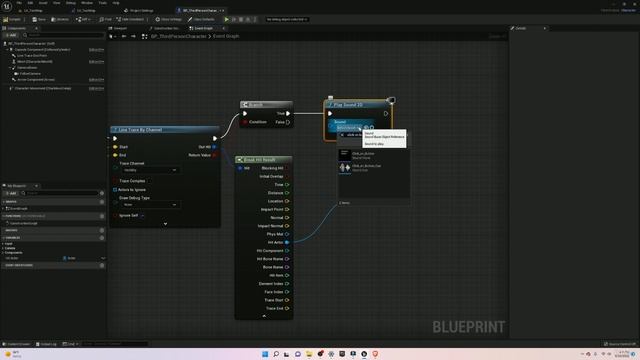Select the first sound asset thumbnail
Viewport: 640px width, 360px height.
(x=344, y=155)
